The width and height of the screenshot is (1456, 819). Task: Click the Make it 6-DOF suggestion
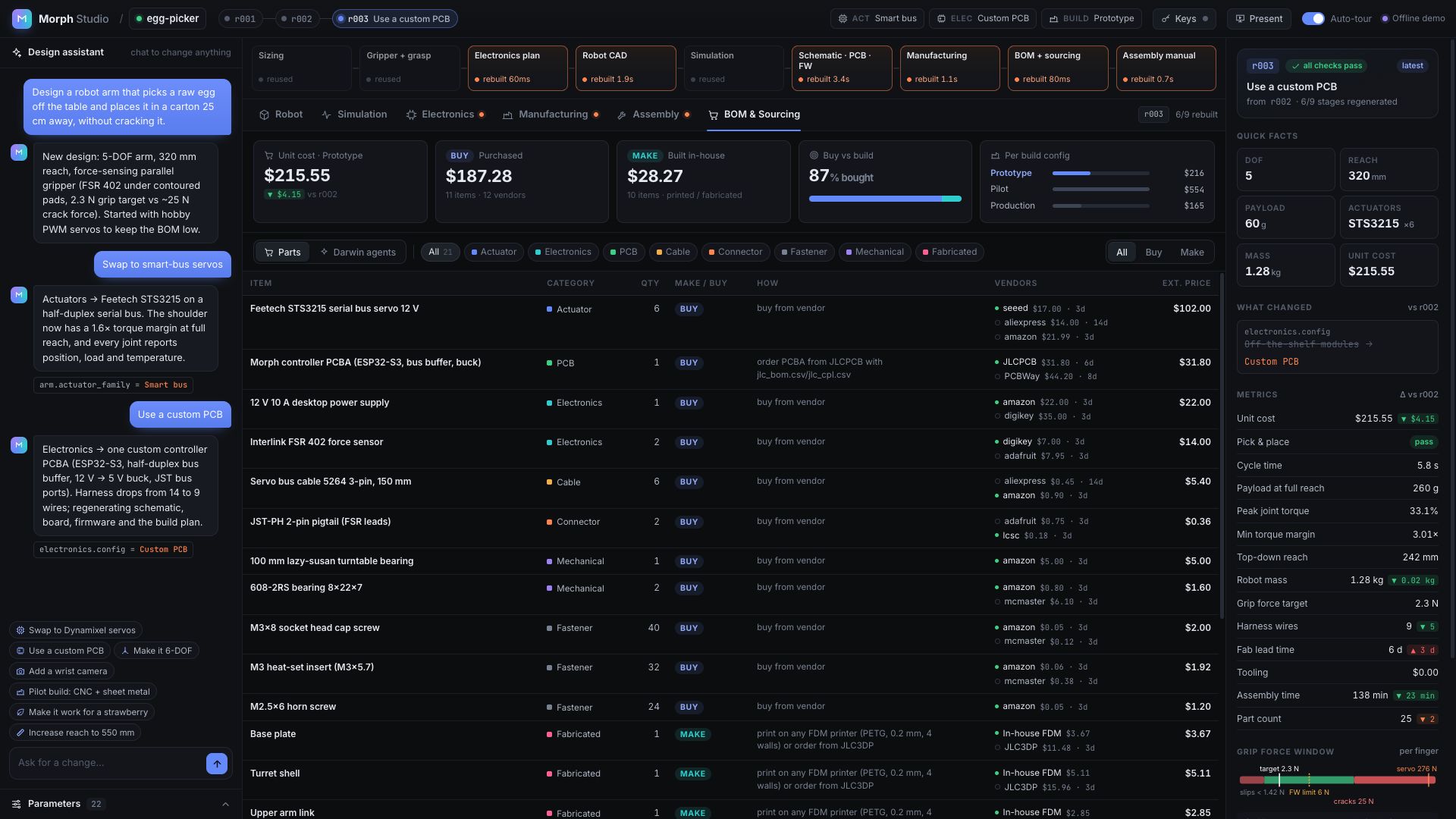156,651
